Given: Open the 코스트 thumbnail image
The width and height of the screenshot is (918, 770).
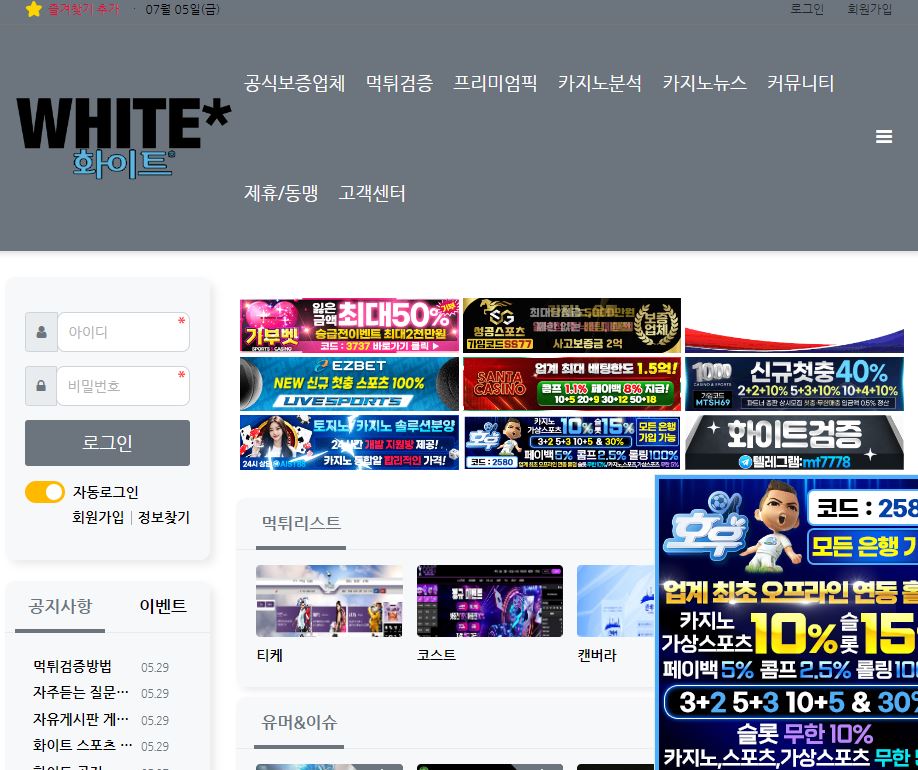Looking at the screenshot, I should pyautogui.click(x=490, y=601).
